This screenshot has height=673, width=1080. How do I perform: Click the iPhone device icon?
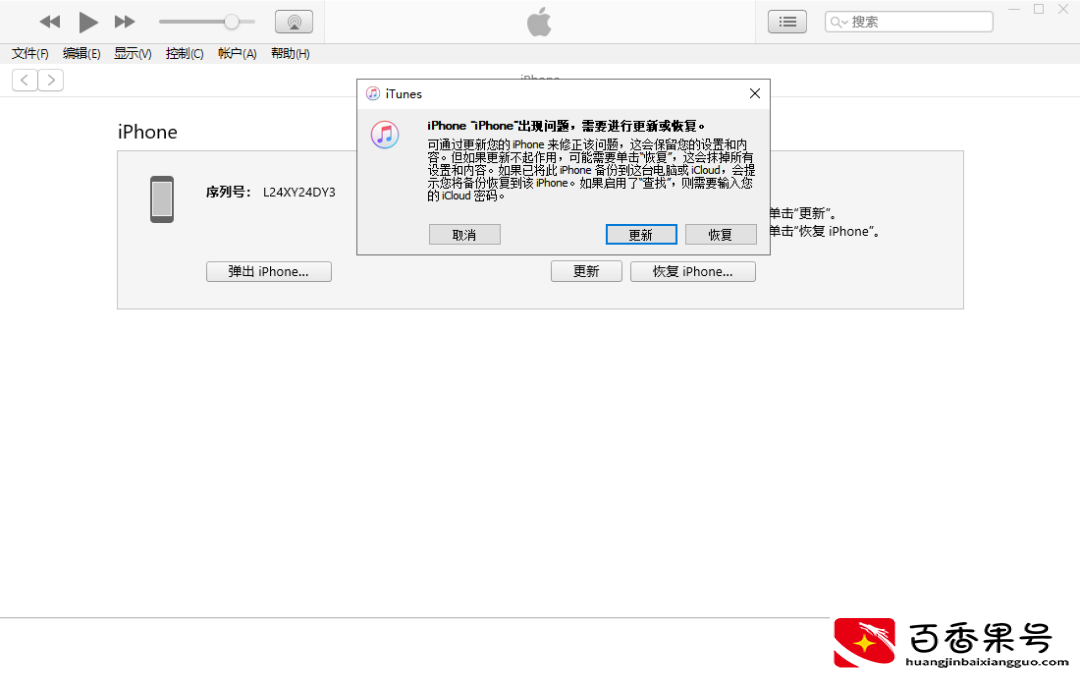coord(162,200)
